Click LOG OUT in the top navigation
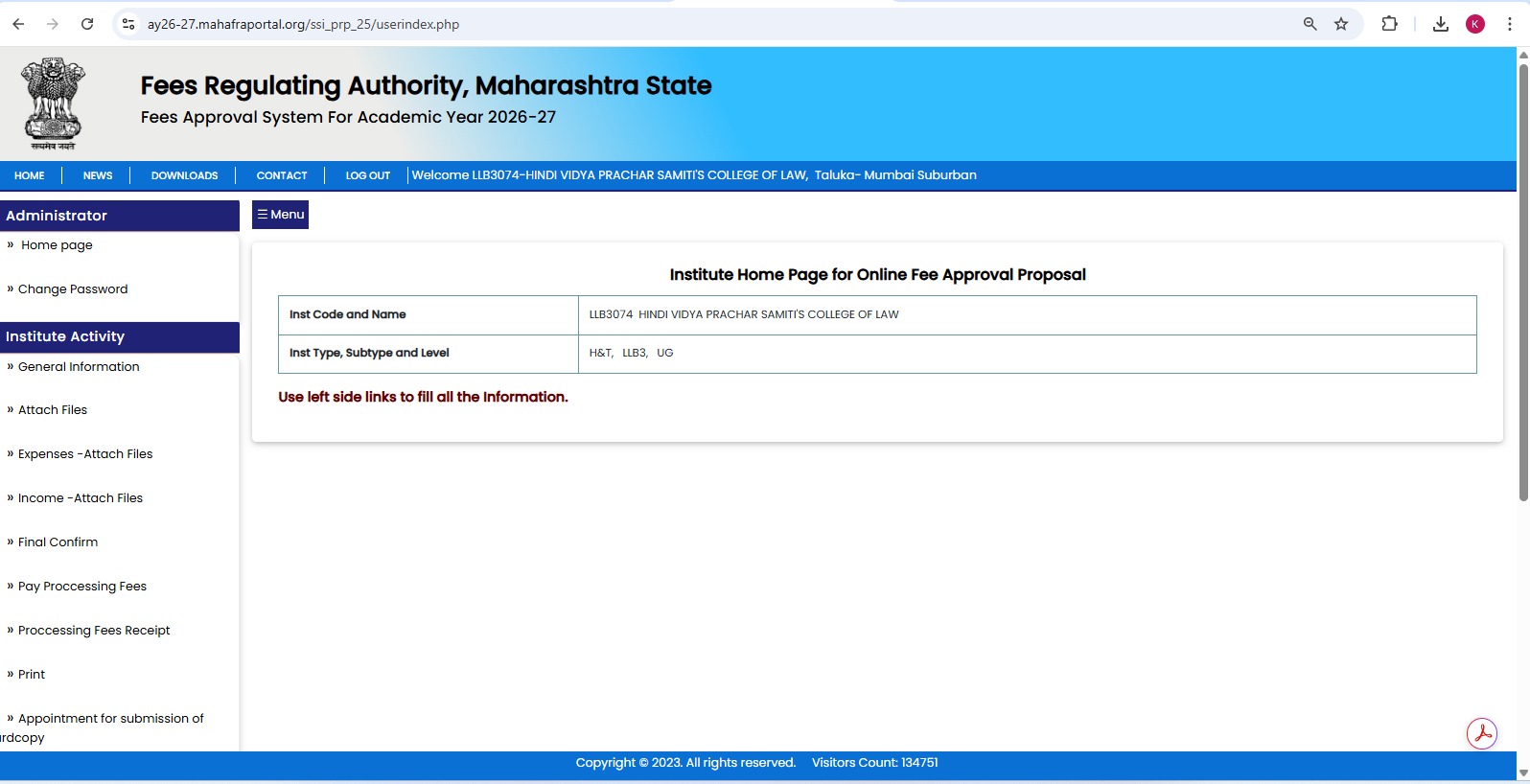 [x=368, y=175]
